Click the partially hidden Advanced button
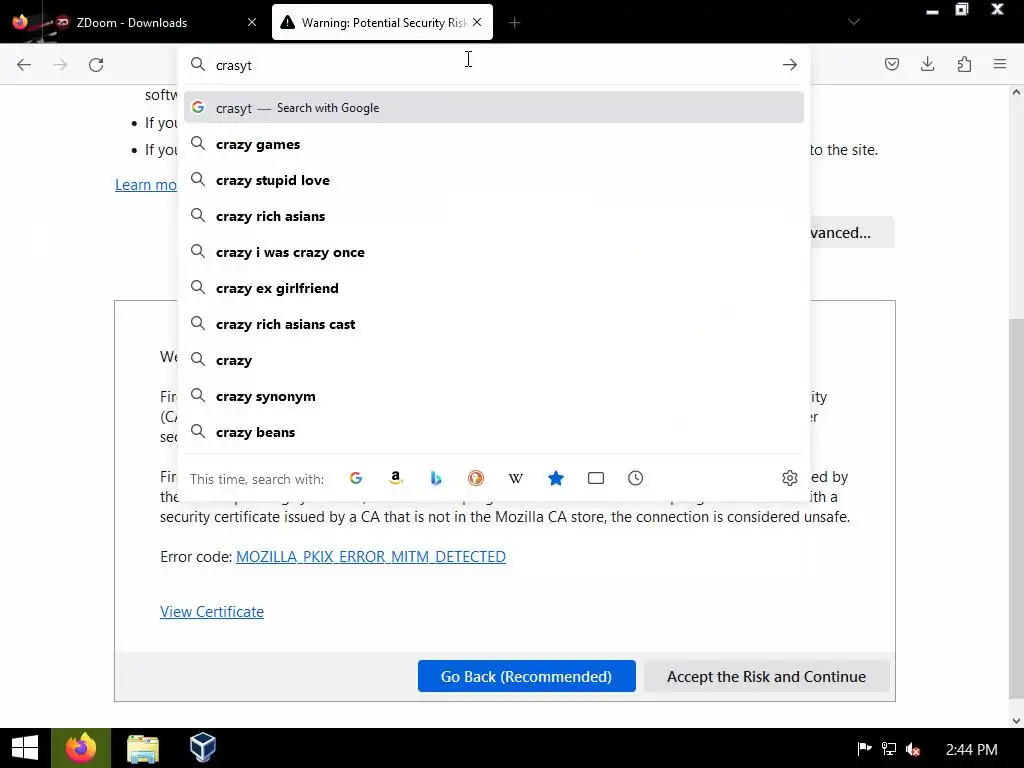 (852, 232)
